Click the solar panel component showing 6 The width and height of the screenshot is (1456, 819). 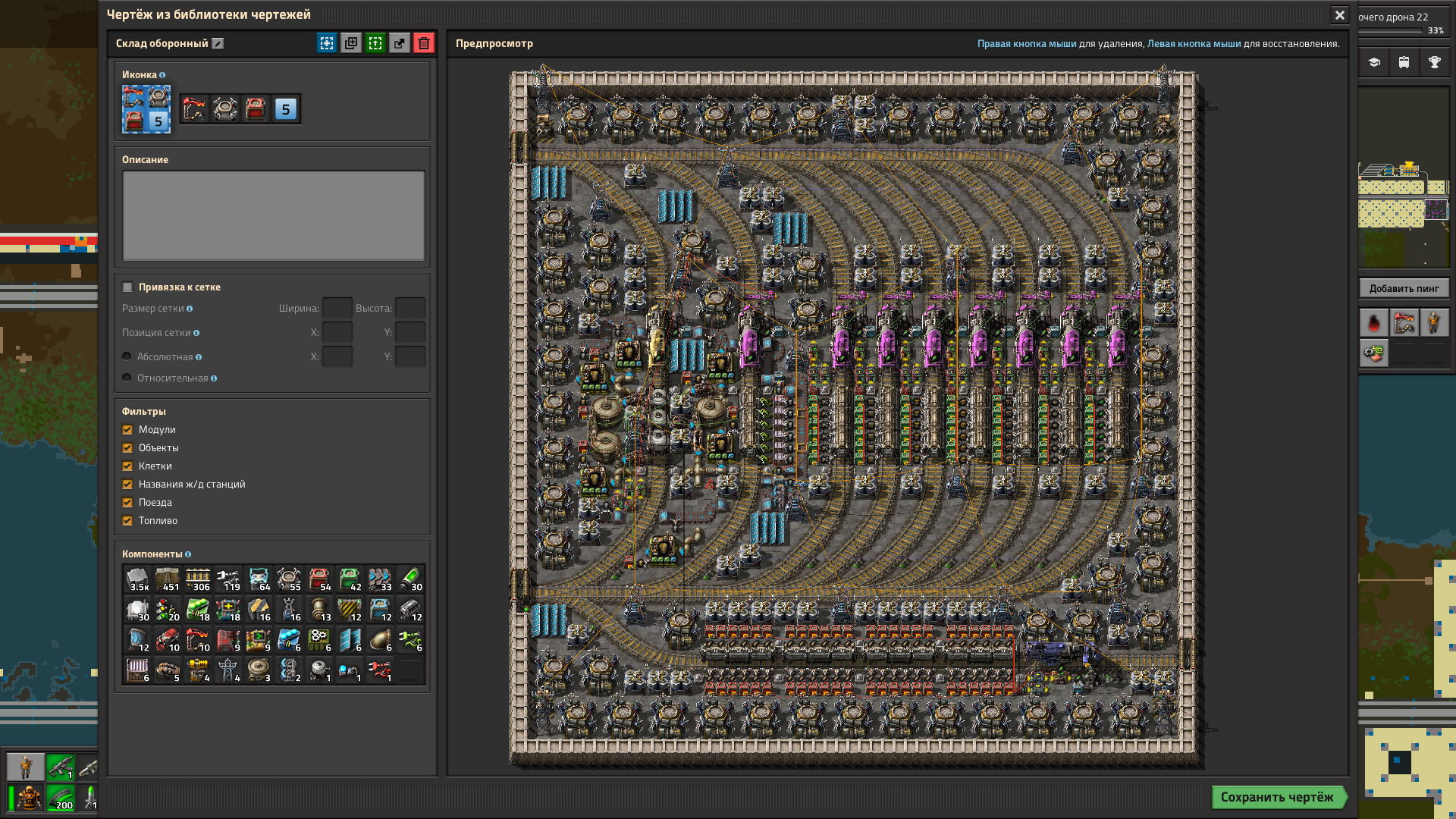(350, 640)
